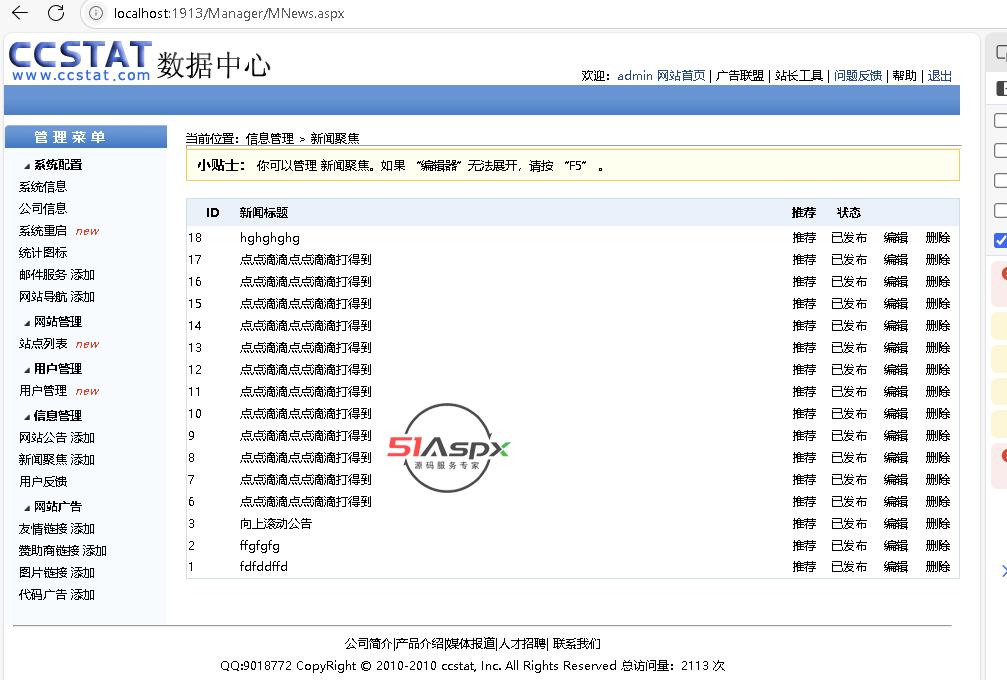
Task: Open 媒体报道 footer link
Action: click(471, 643)
